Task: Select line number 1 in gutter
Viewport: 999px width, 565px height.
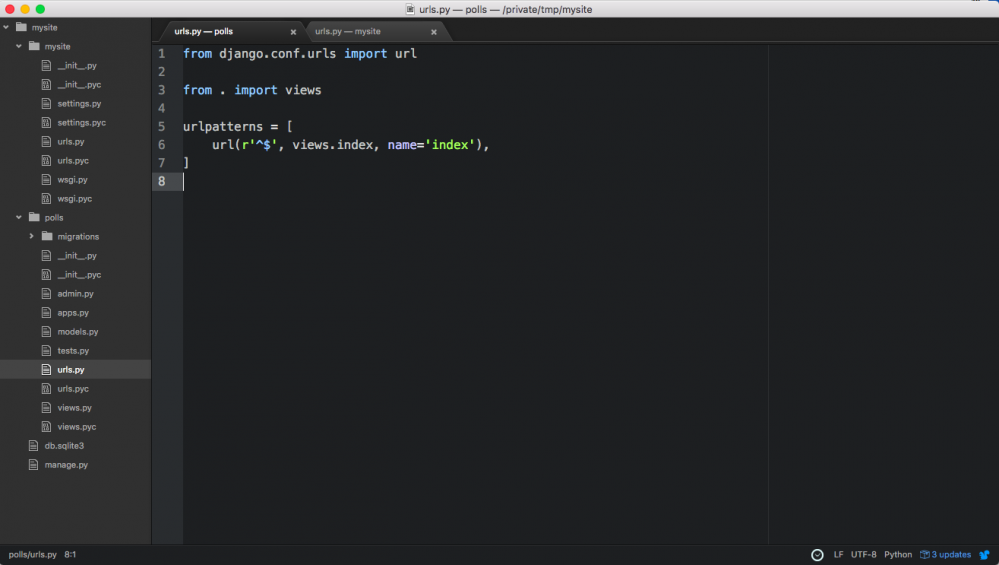Action: (x=162, y=54)
